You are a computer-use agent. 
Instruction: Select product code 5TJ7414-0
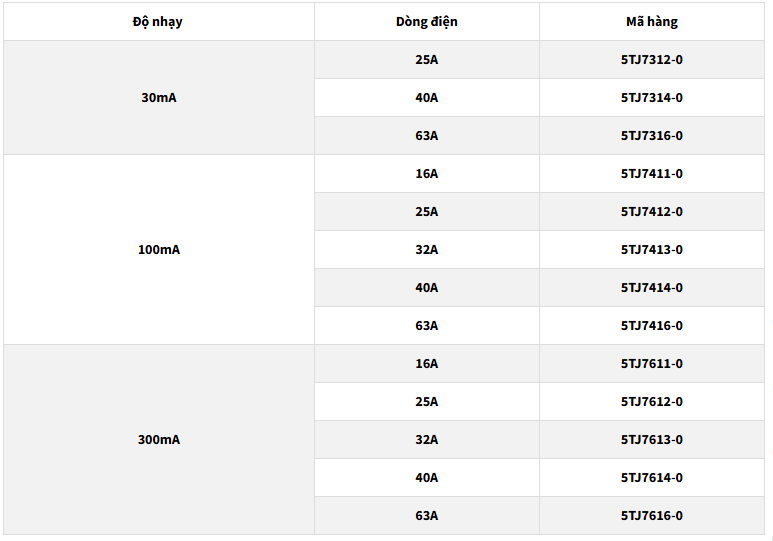coord(651,288)
